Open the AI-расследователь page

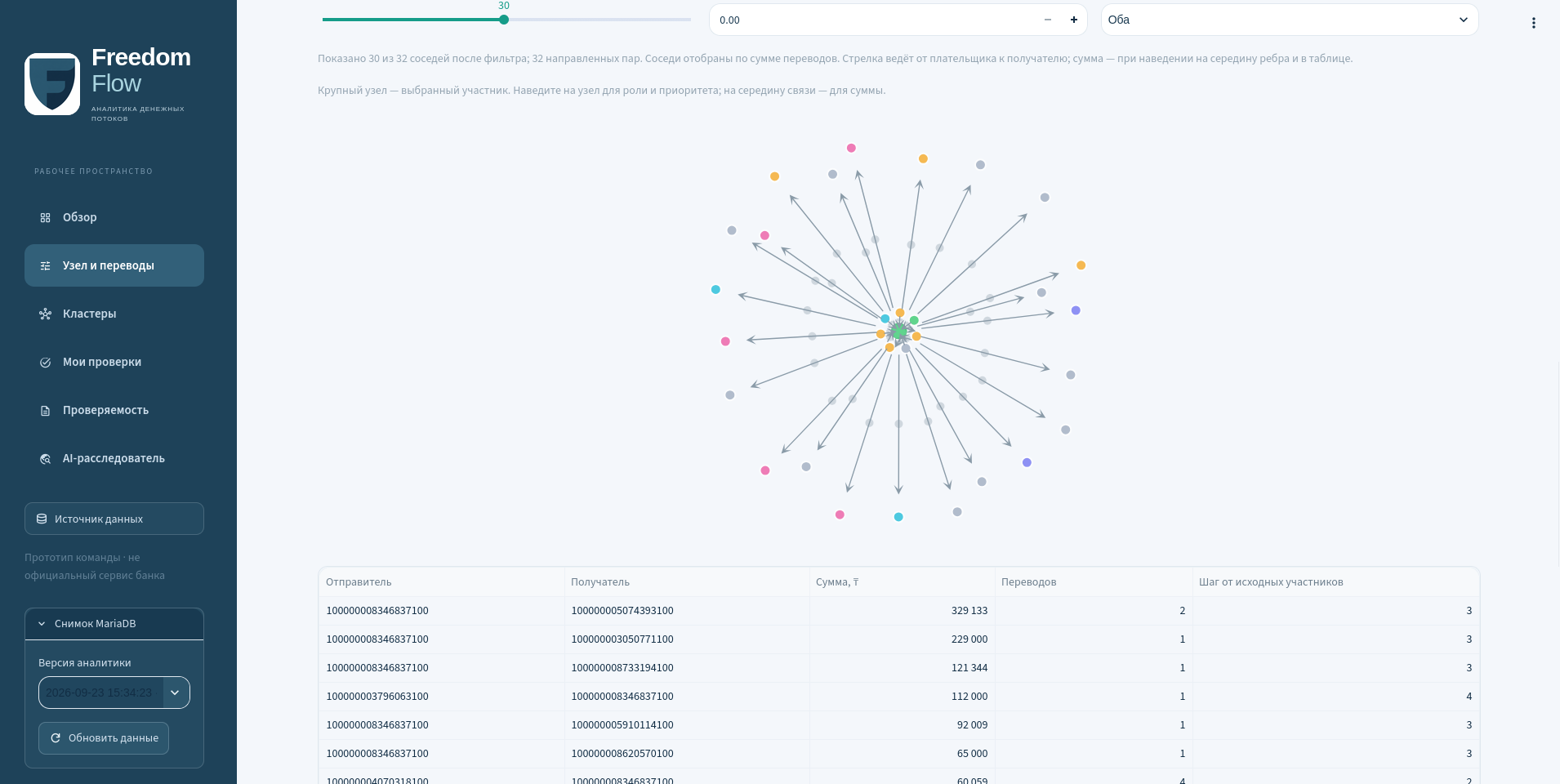(114, 458)
